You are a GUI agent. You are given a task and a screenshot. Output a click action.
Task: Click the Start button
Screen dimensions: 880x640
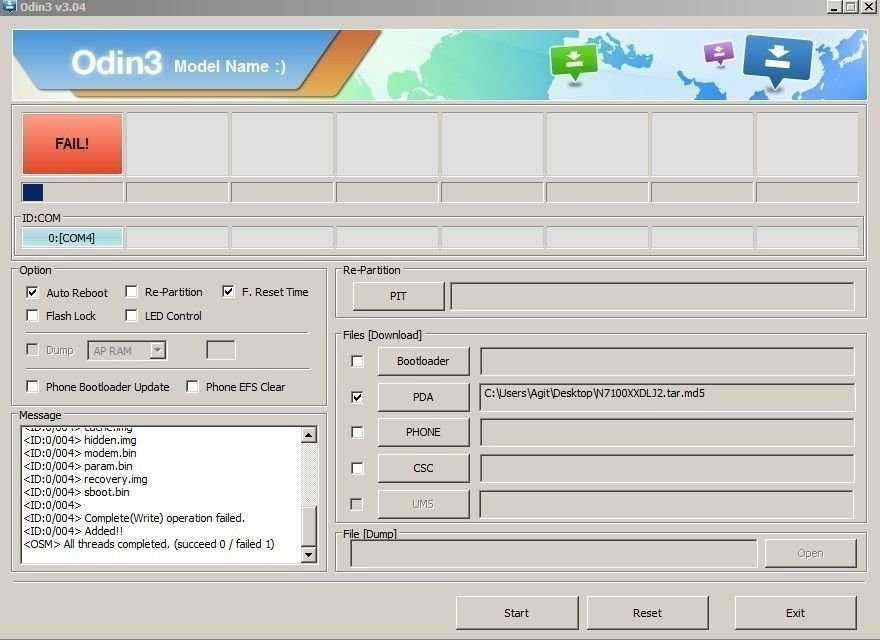coord(517,613)
